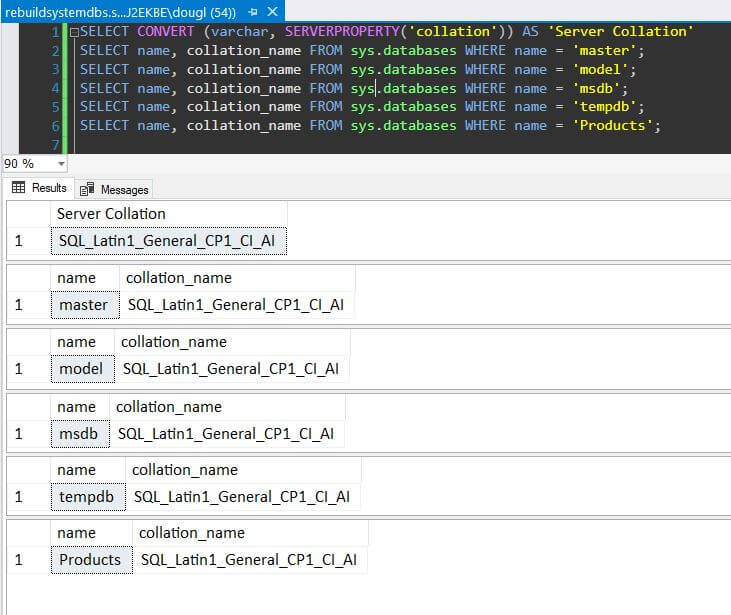
Task: Collapse the SELECT outline at line 1
Action: click(x=72, y=32)
